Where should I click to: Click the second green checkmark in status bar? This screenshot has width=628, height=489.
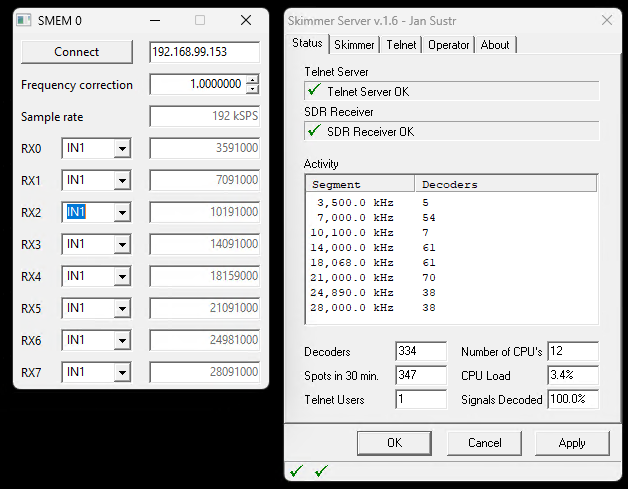321,471
